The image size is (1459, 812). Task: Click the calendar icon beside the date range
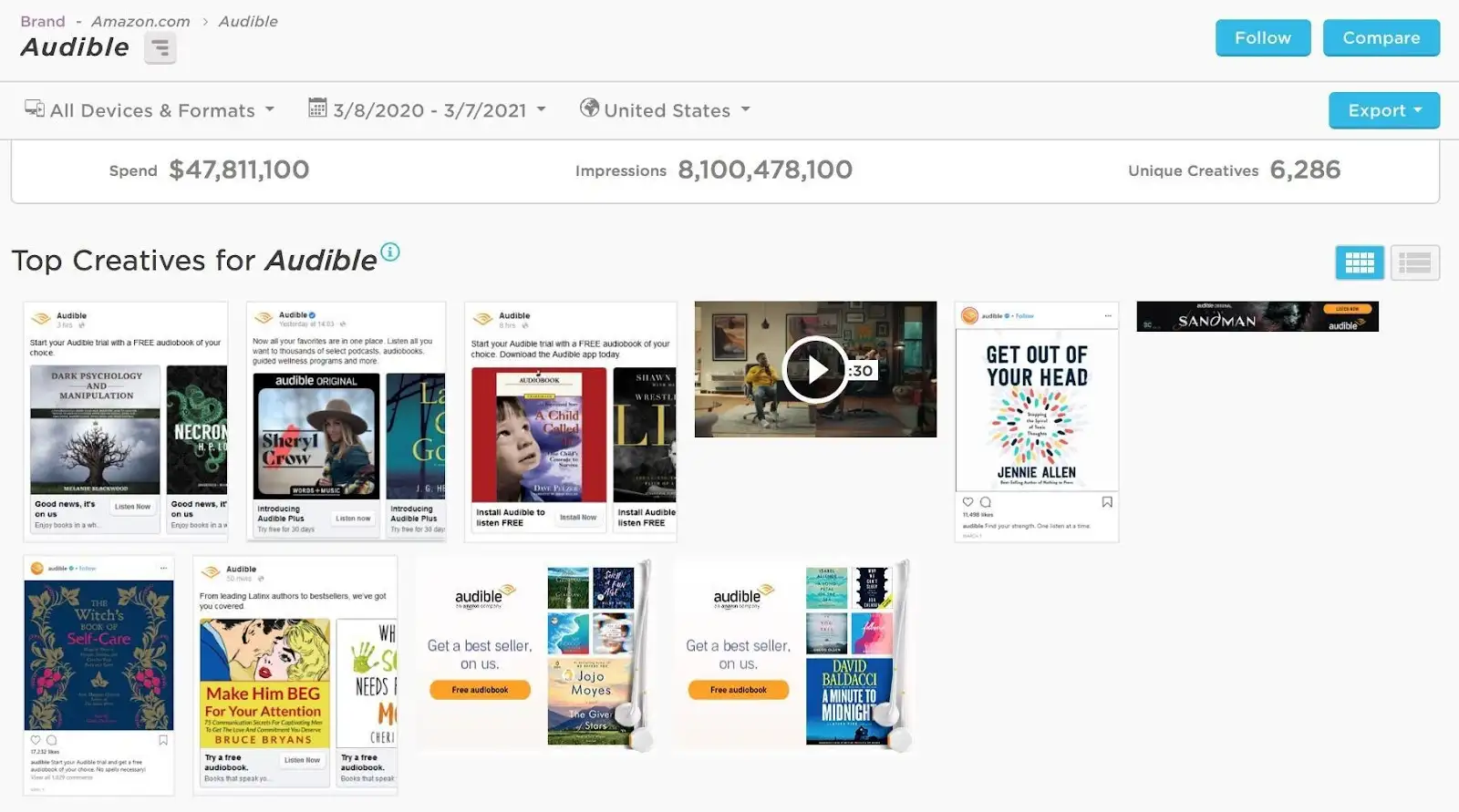coord(317,108)
